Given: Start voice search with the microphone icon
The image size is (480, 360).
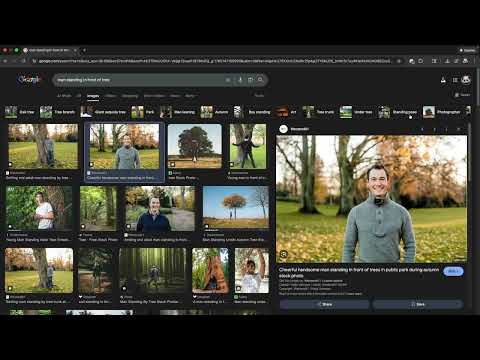Looking at the screenshot, I should coord(240,80).
